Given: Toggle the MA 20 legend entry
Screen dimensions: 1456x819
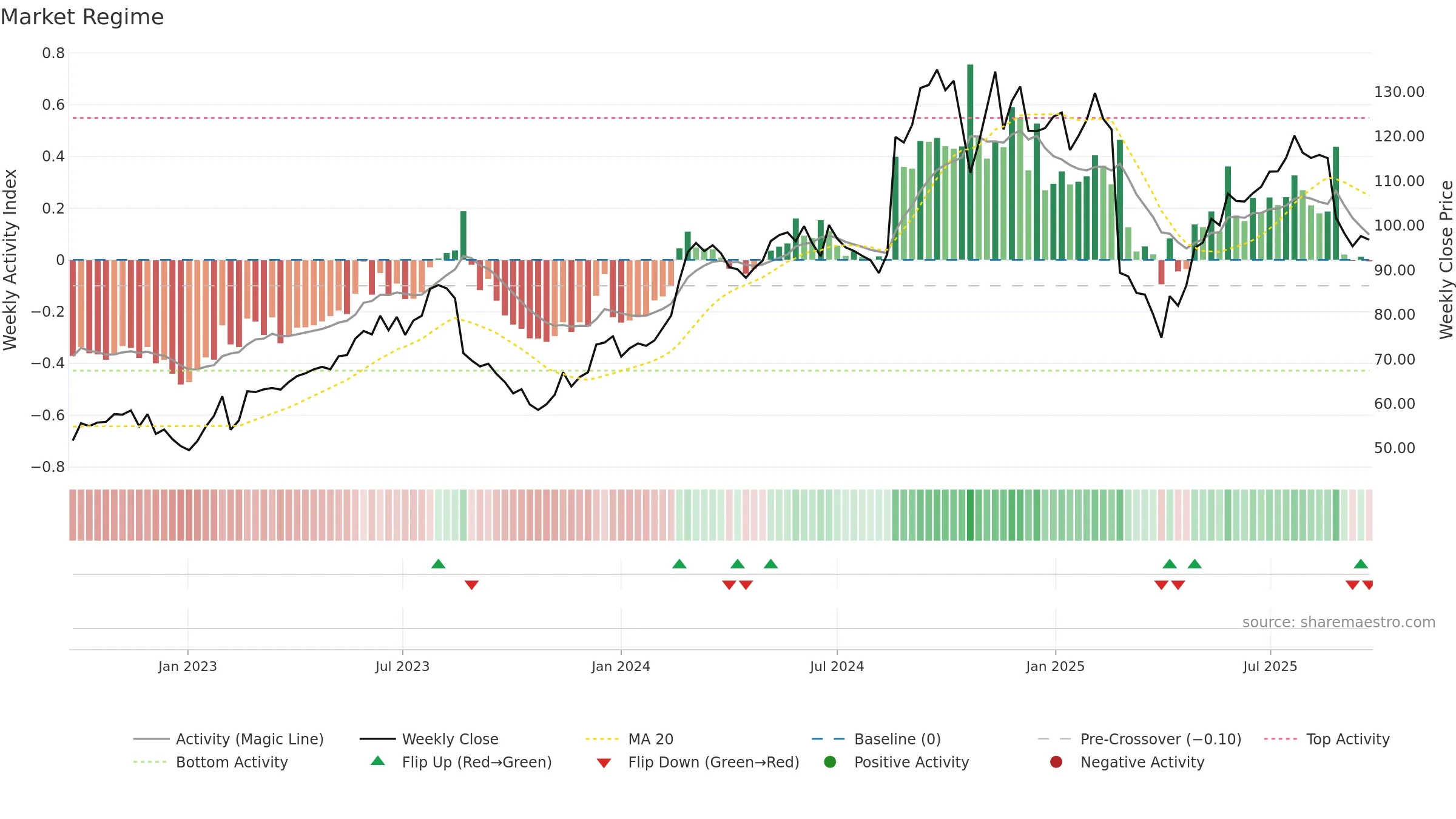Looking at the screenshot, I should tap(629, 739).
